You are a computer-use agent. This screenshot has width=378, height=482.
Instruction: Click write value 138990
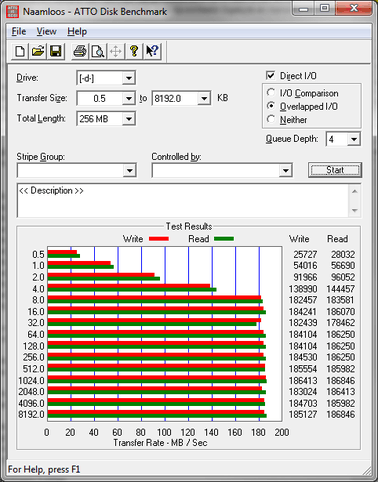tap(303, 289)
